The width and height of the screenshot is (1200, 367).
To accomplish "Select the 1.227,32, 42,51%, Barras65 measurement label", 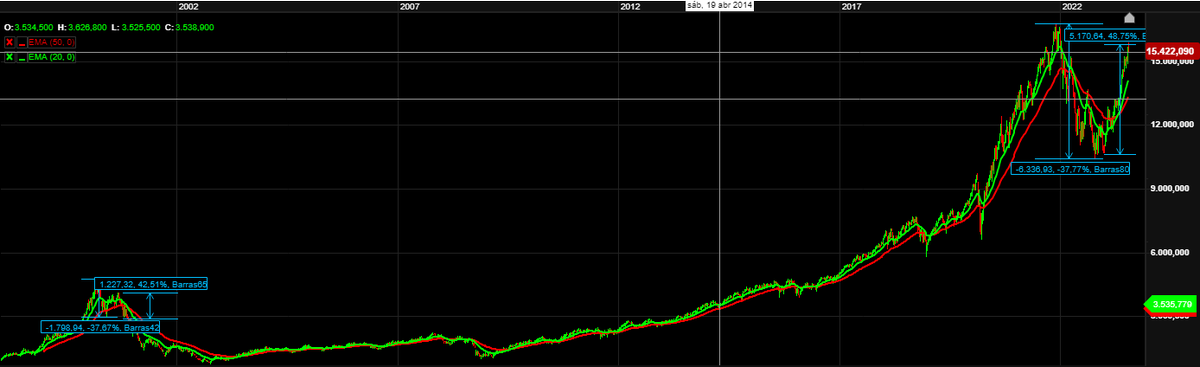I will 151,284.
